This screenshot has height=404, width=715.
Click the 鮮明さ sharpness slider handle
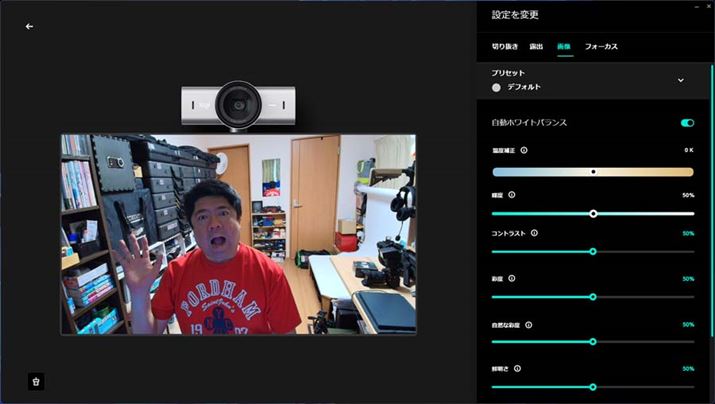(x=593, y=386)
